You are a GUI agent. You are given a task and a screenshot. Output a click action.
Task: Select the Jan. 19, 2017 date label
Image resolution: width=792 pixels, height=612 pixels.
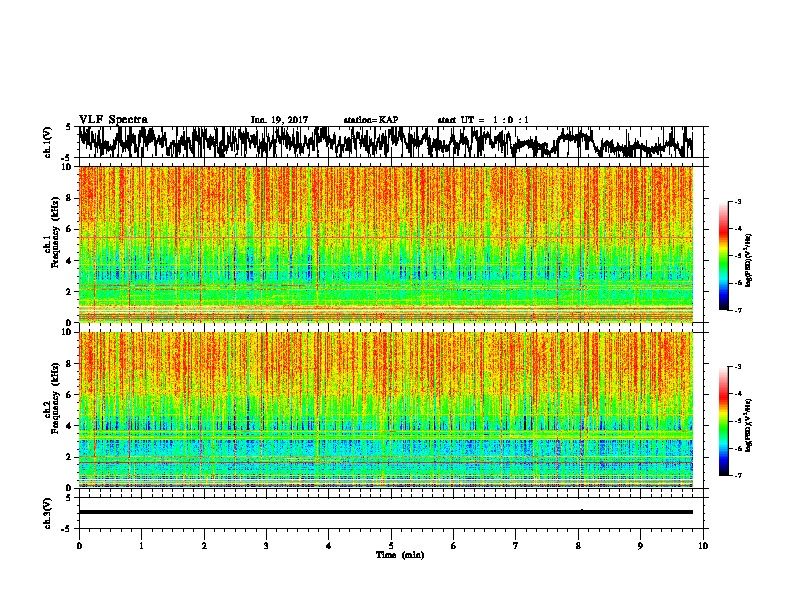pos(279,120)
